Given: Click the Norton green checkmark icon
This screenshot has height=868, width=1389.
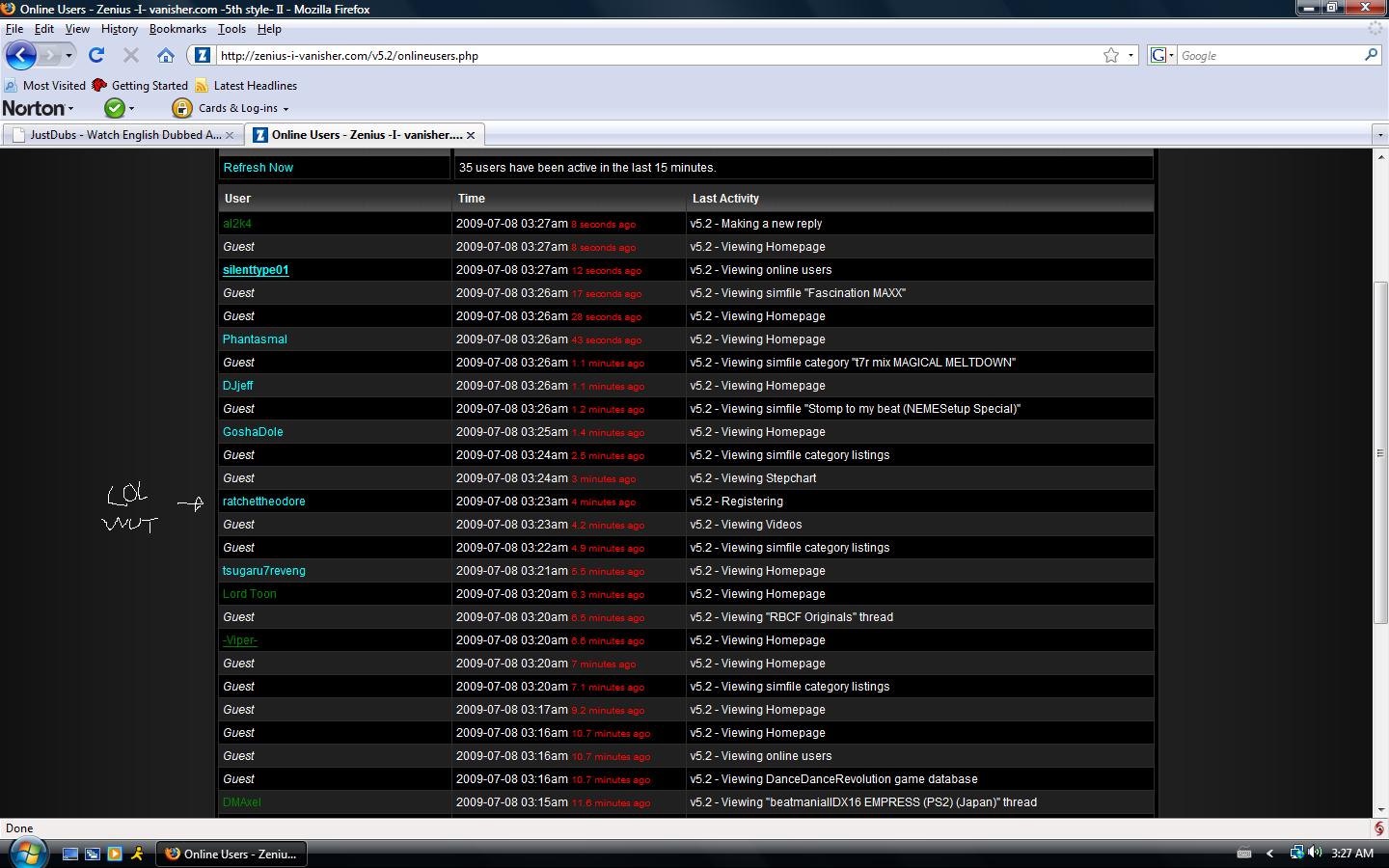Looking at the screenshot, I should [115, 108].
